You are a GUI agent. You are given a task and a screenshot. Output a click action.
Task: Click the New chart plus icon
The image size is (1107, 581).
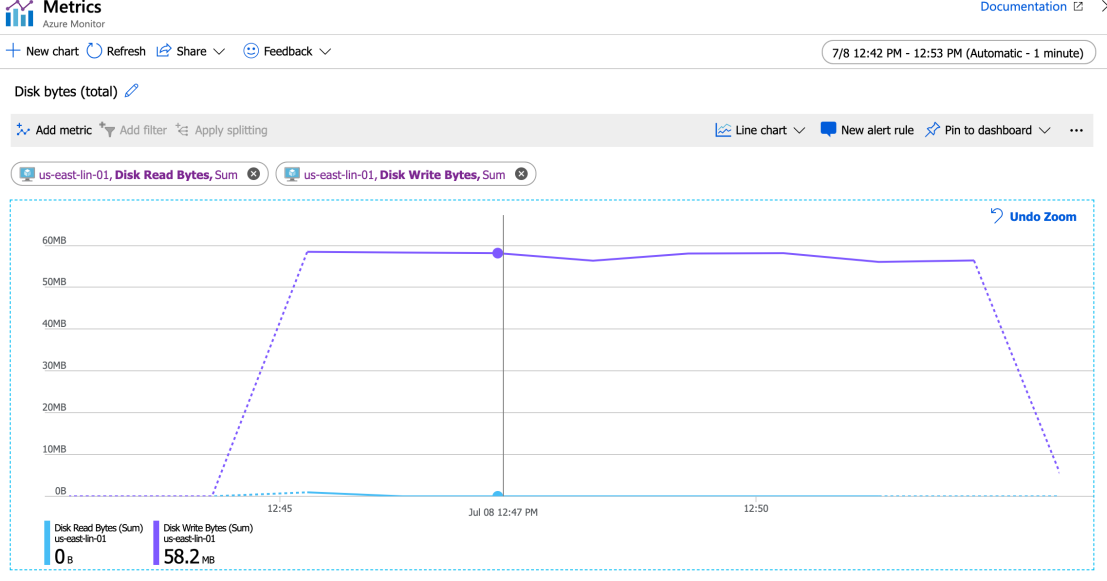coord(13,51)
